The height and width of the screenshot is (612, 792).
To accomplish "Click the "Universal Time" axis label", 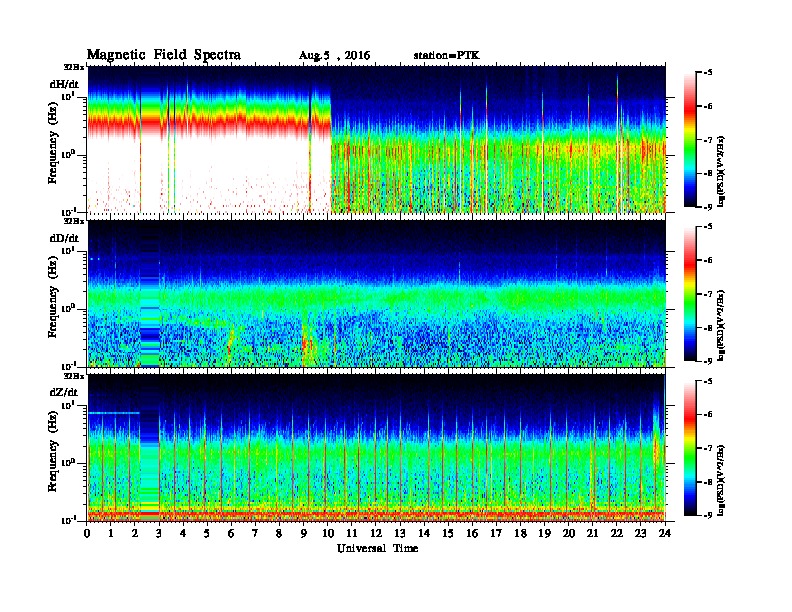I will tap(377, 548).
